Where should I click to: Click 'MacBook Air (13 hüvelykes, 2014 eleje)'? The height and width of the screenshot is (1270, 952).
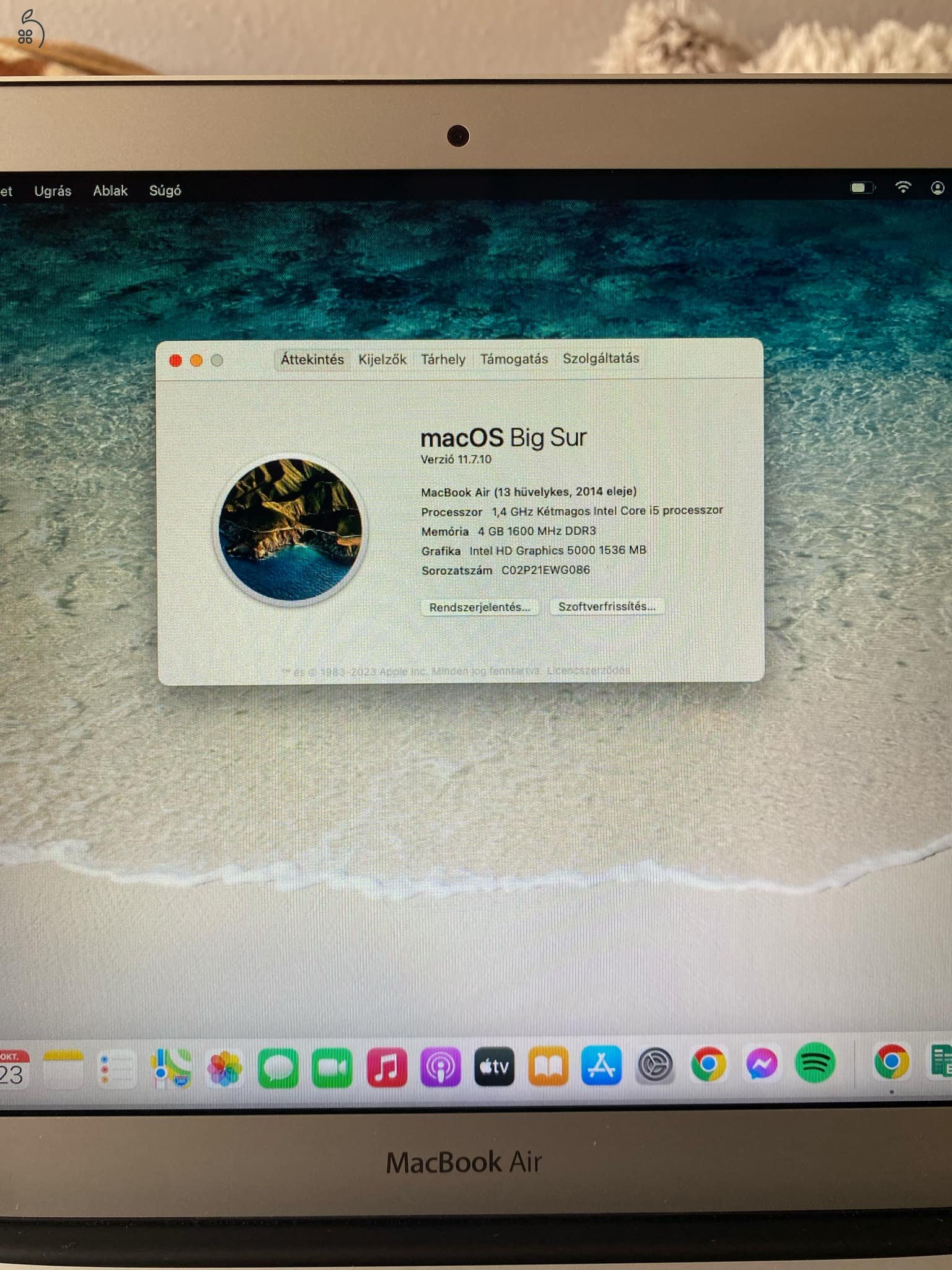529,492
